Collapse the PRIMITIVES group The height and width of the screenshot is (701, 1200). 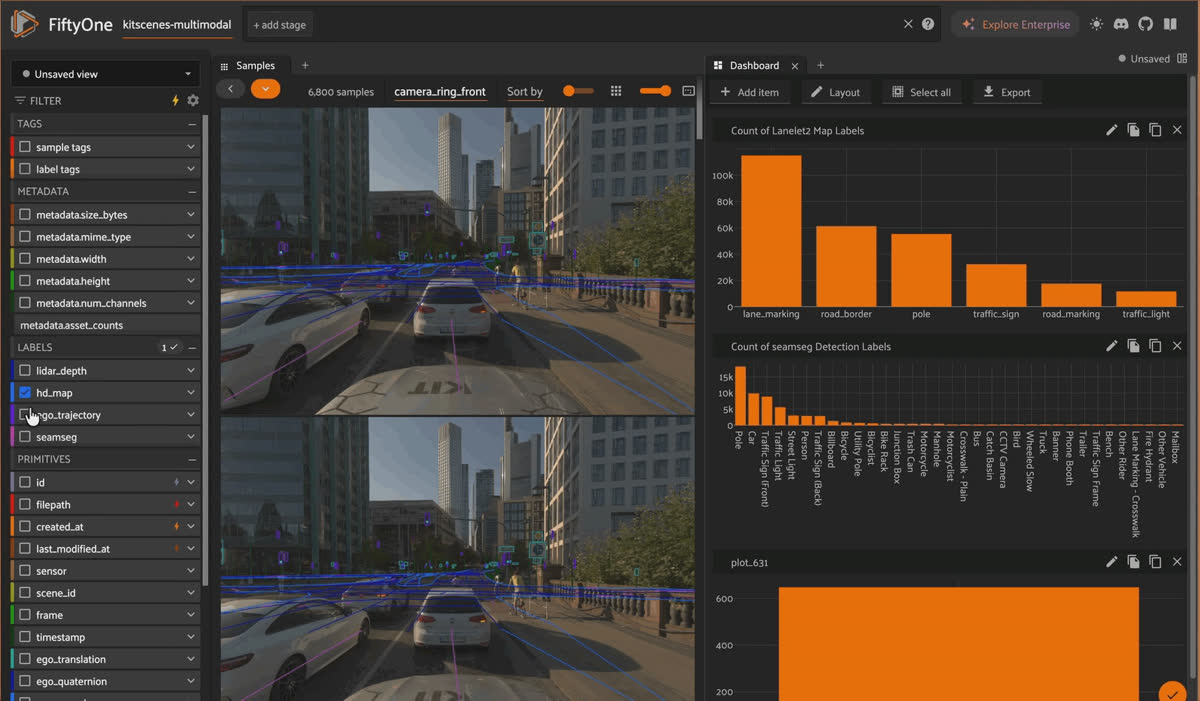(192, 459)
